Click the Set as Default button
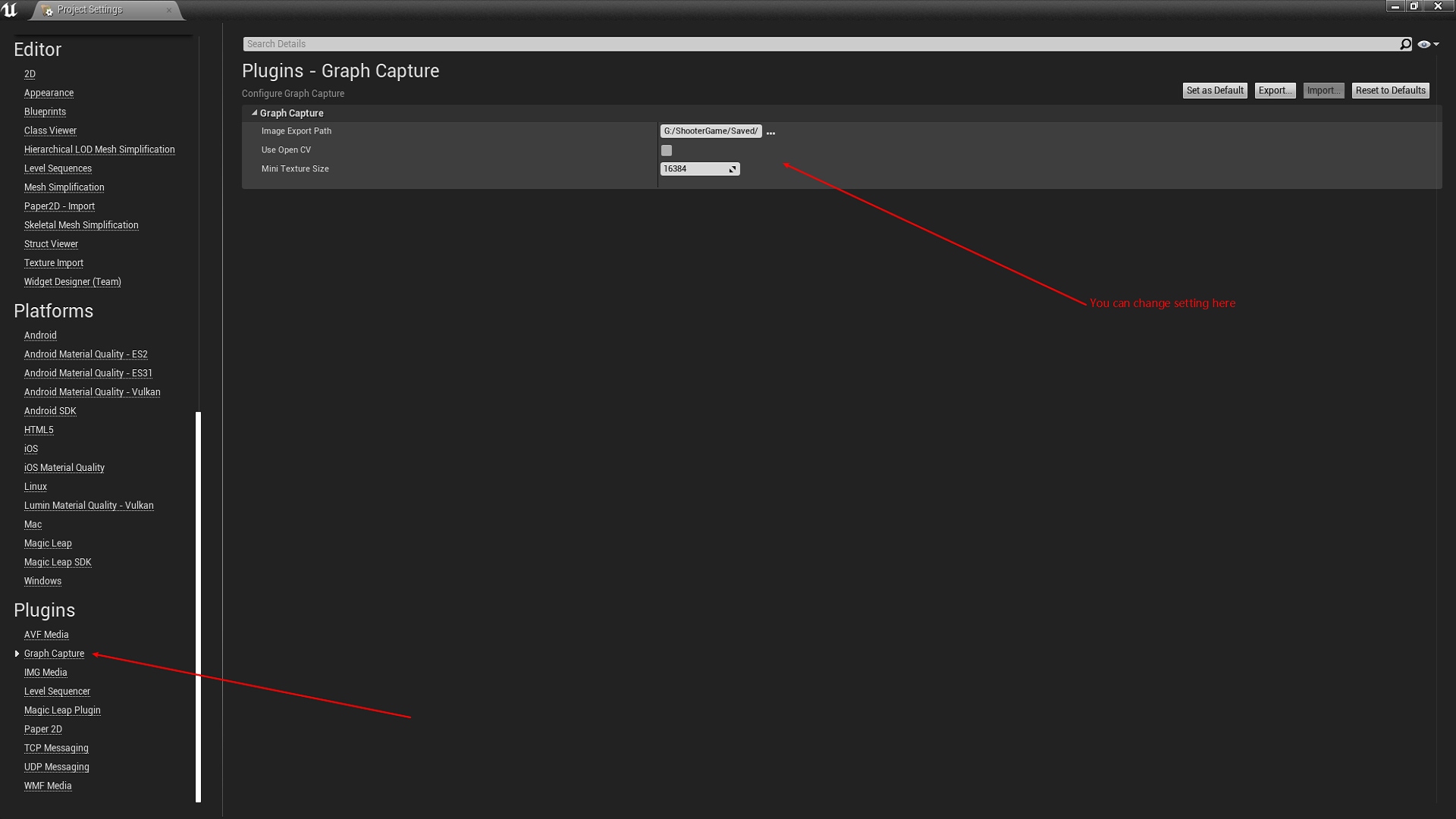The height and width of the screenshot is (819, 1456). [1214, 90]
